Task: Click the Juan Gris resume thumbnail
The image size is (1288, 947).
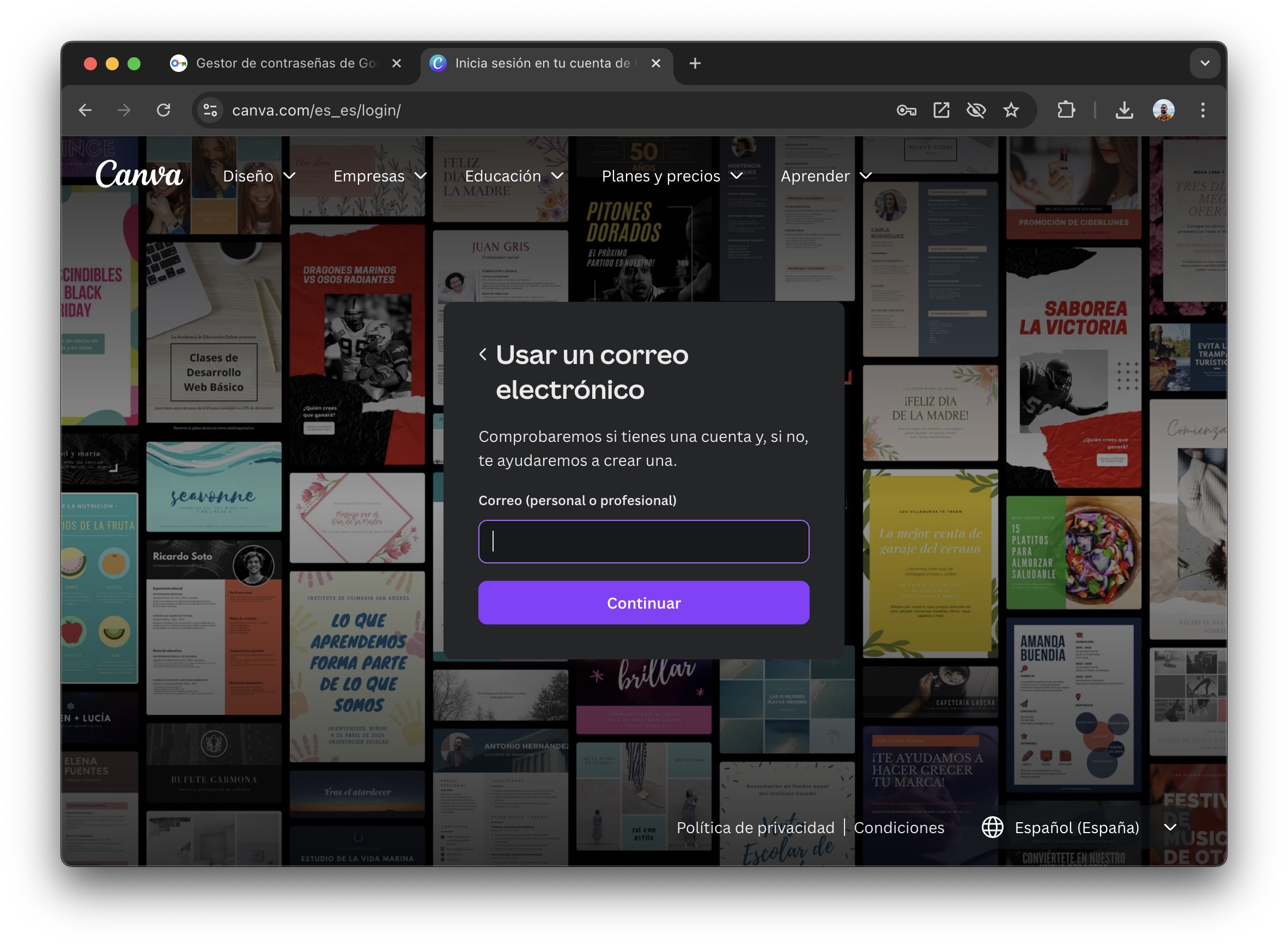Action: tap(500, 266)
